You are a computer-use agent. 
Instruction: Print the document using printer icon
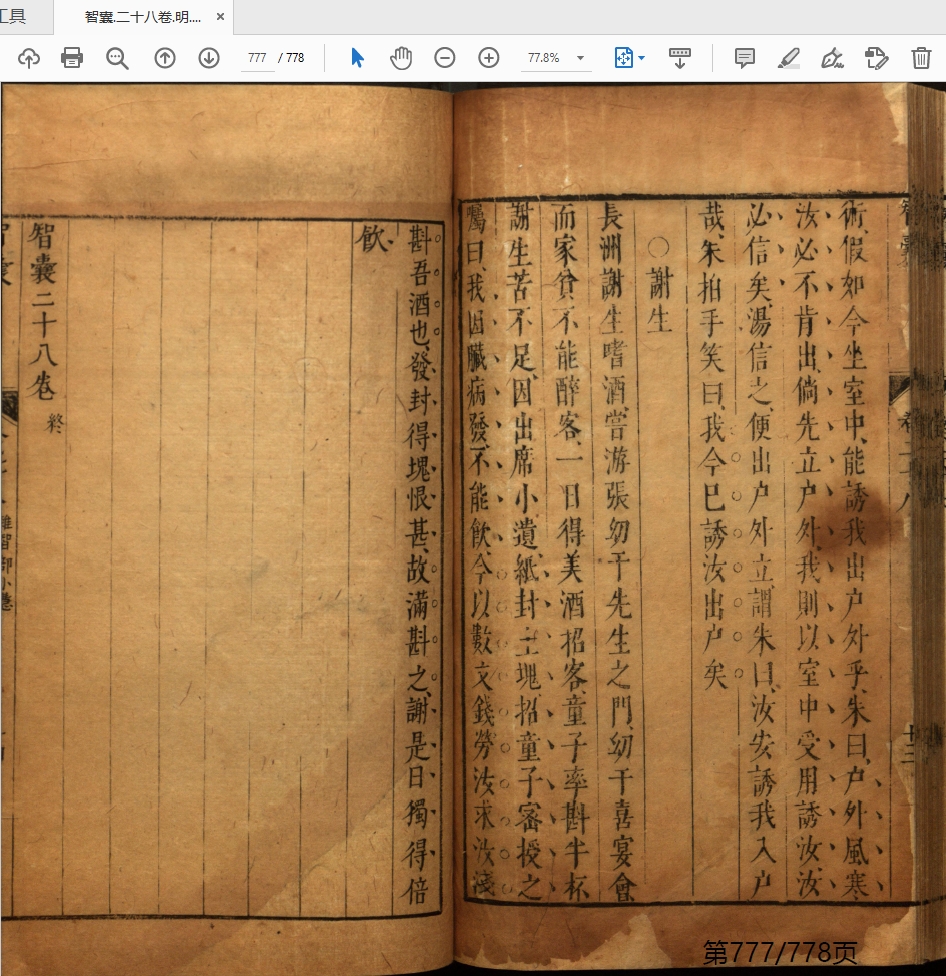[x=72, y=58]
